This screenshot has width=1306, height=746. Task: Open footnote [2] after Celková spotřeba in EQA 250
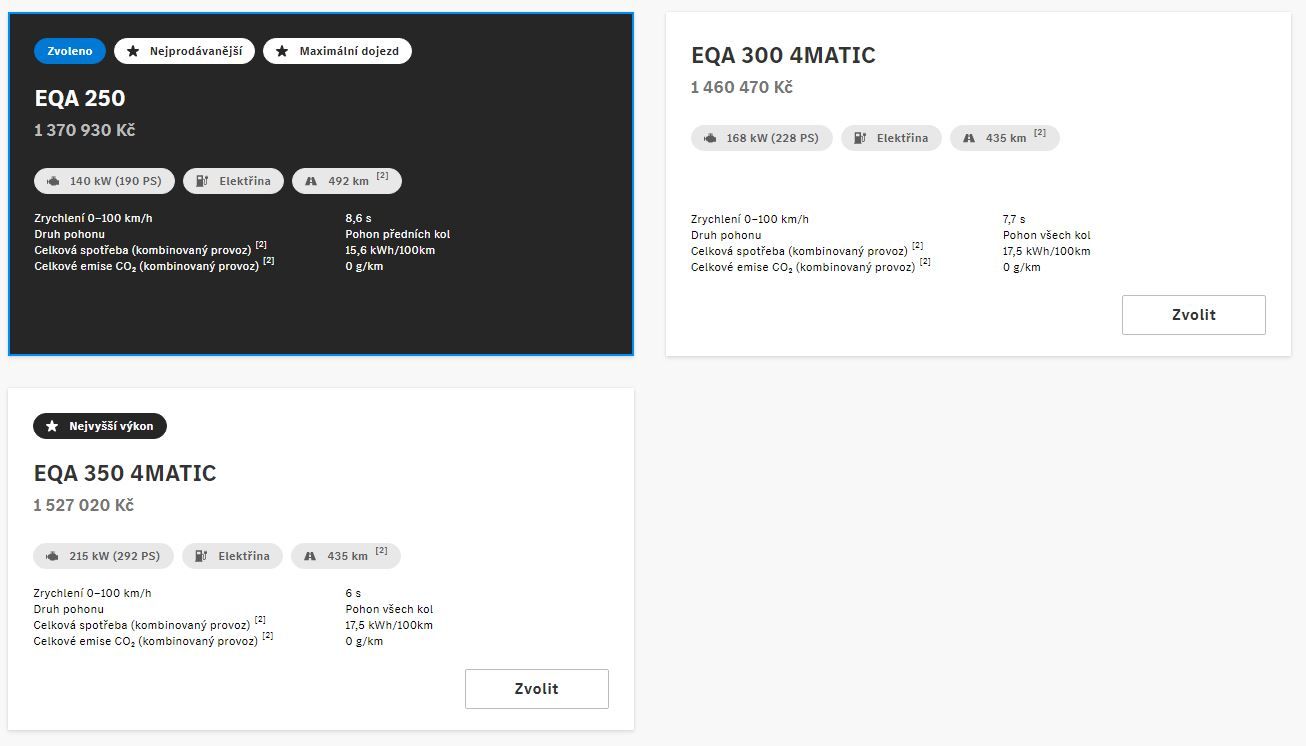point(261,245)
